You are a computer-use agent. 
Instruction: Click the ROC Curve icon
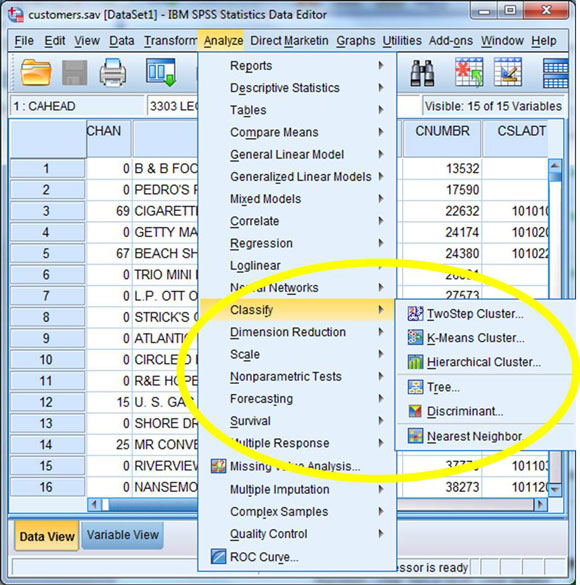pos(218,556)
